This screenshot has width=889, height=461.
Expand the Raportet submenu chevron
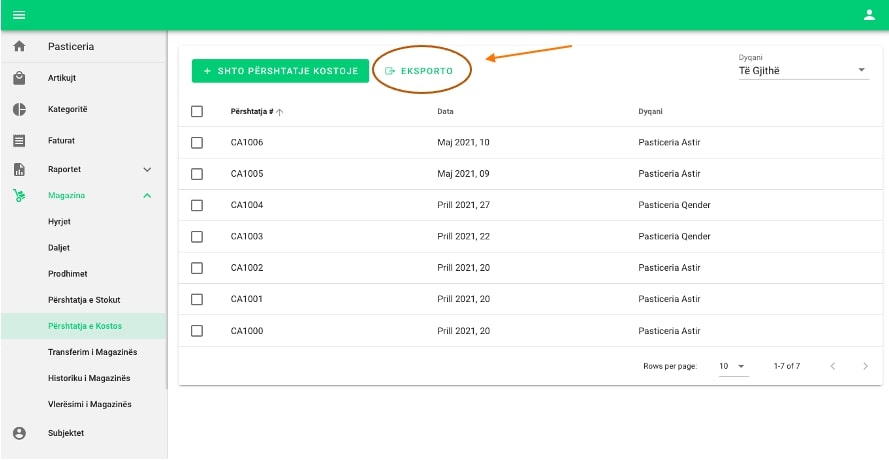(x=147, y=170)
